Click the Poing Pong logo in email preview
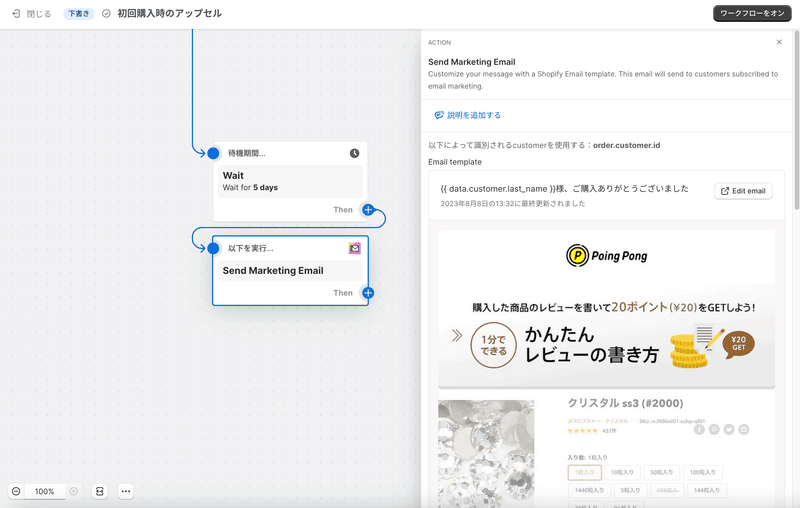The image size is (800, 508). (606, 256)
